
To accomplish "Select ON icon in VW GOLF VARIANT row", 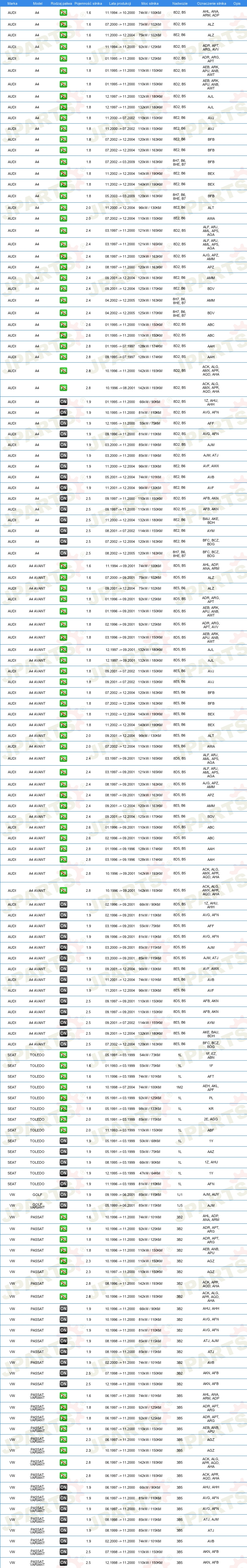I will [x=63, y=1206].
